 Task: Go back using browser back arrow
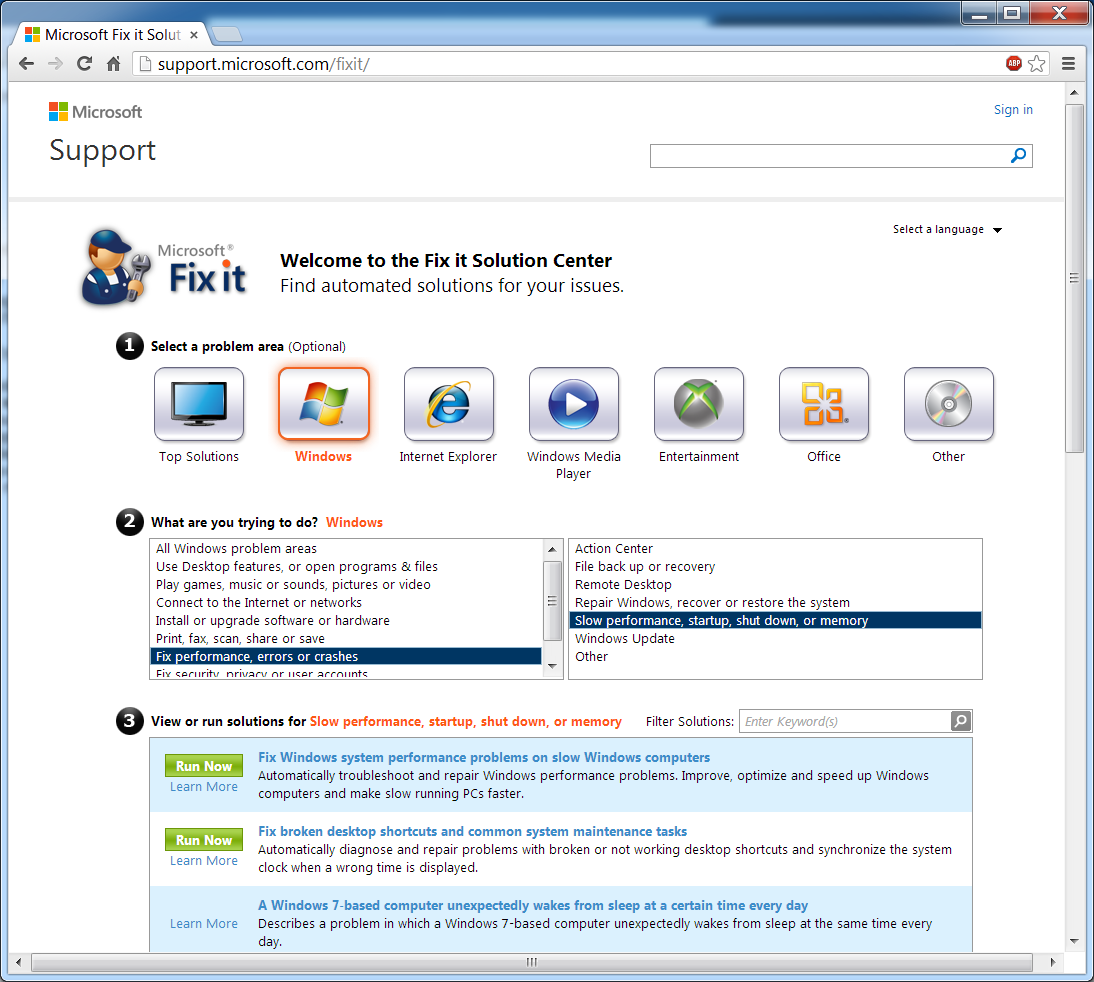click(x=27, y=64)
